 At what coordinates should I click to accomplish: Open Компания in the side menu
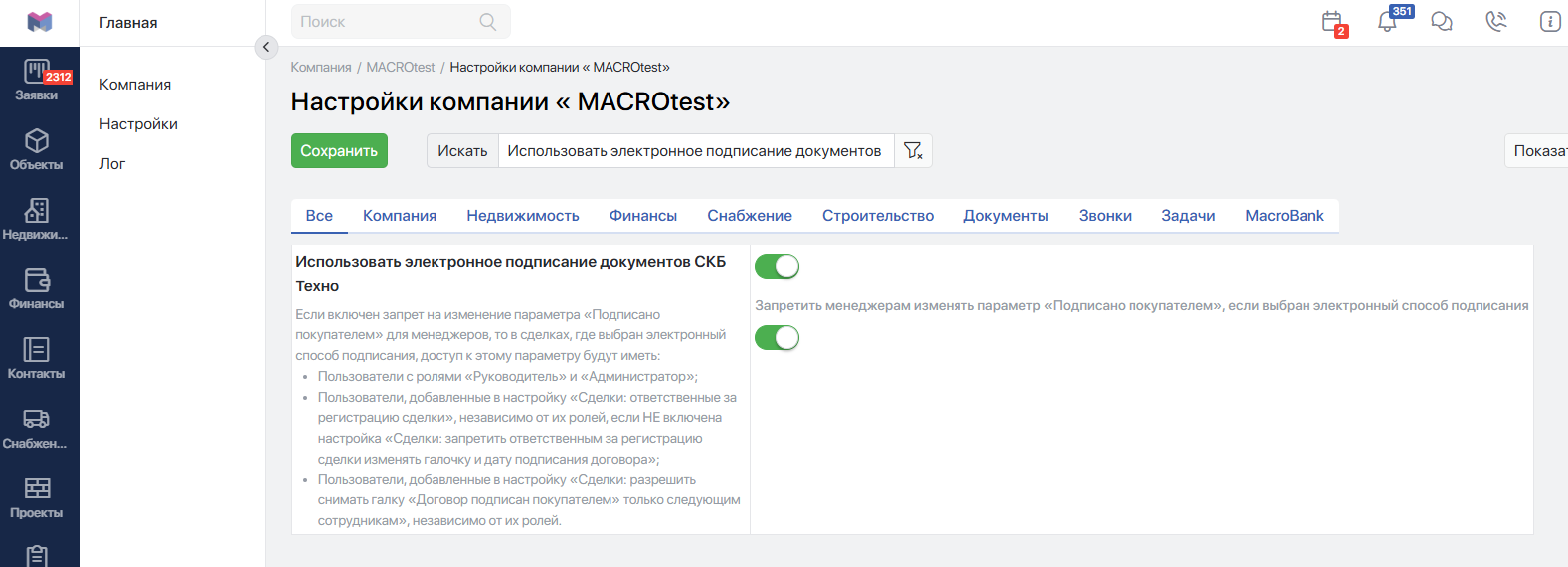(135, 85)
